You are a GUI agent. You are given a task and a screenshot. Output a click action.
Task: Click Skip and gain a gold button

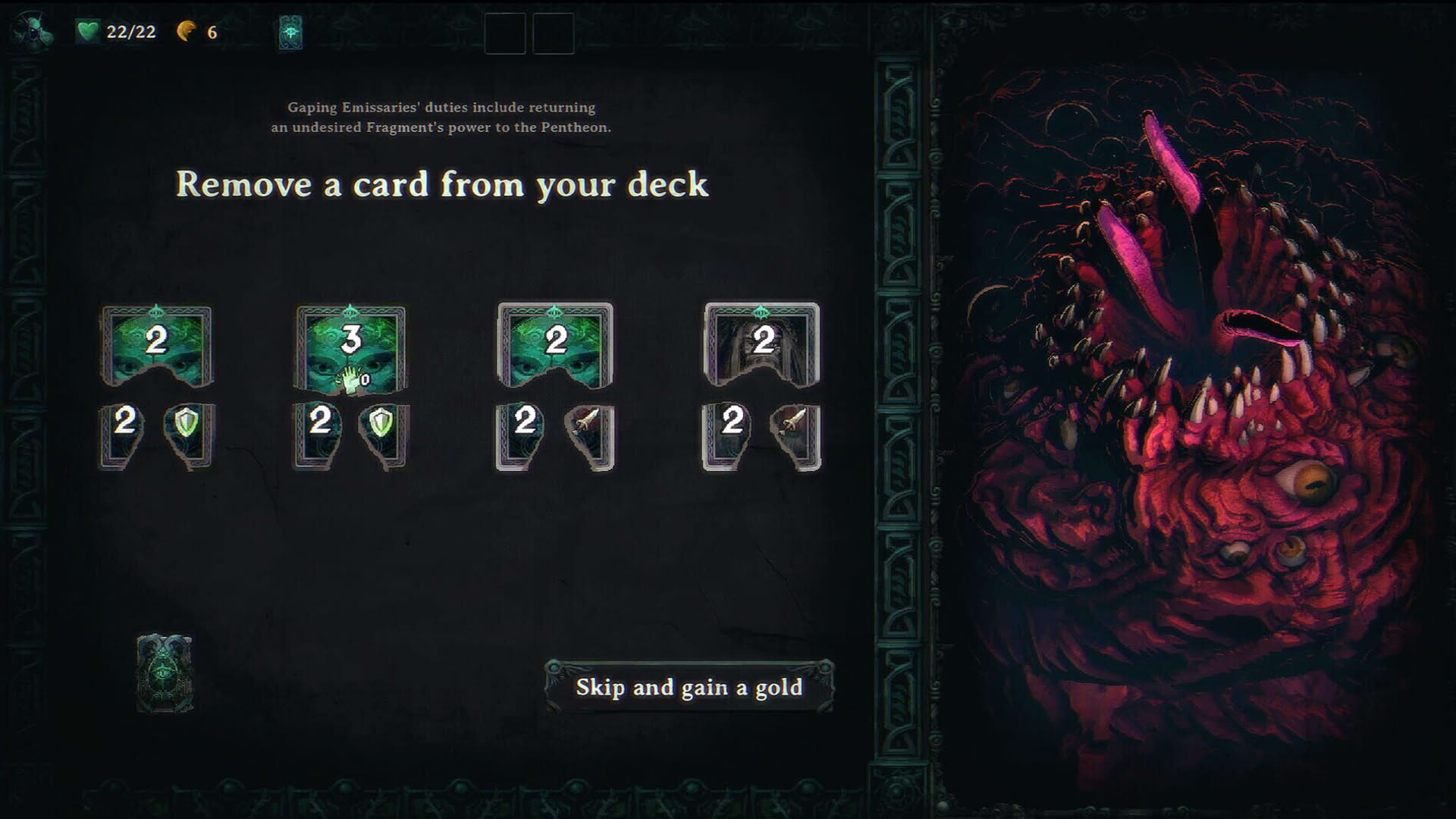click(689, 686)
